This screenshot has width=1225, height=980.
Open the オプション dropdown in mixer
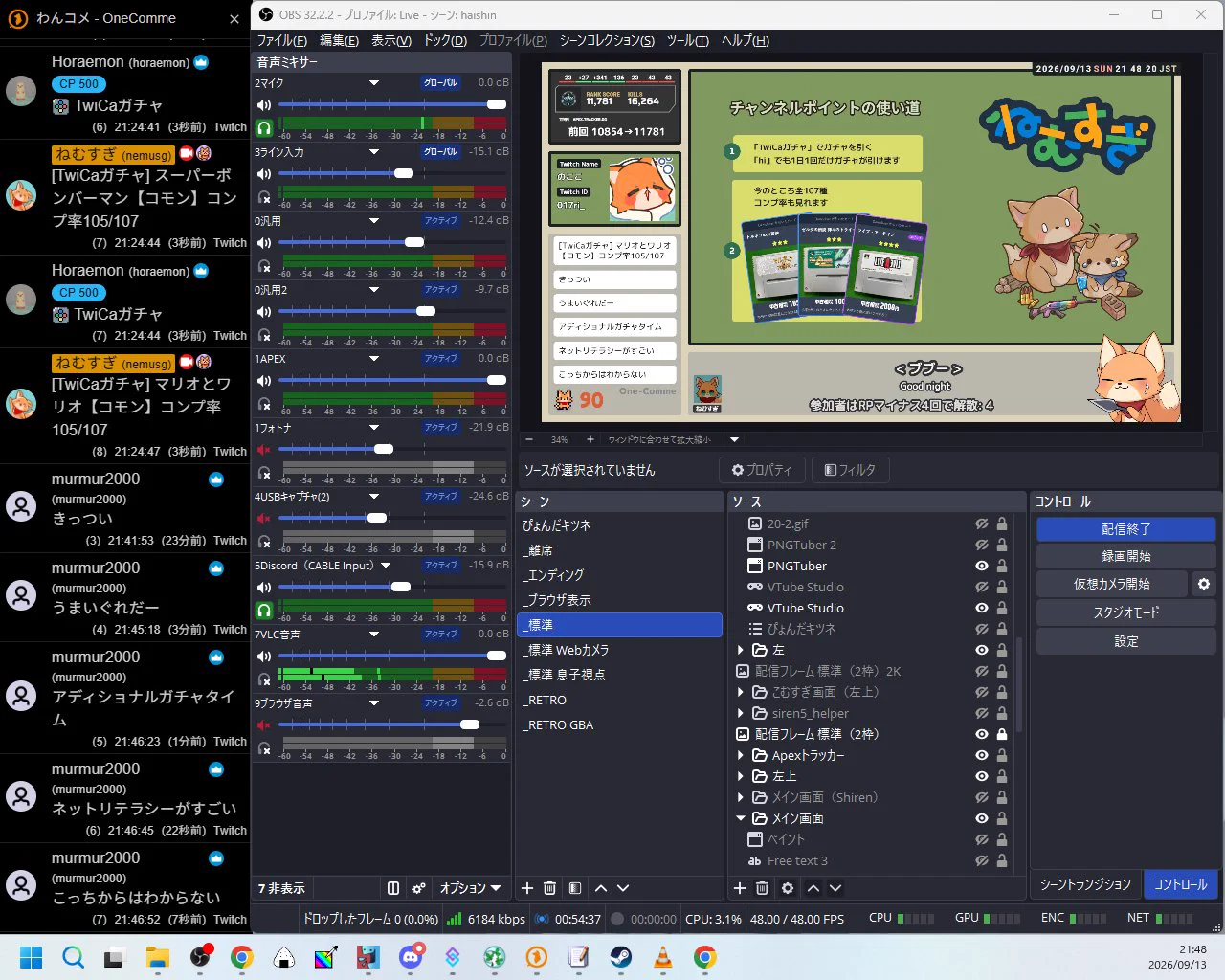pyautogui.click(x=470, y=888)
